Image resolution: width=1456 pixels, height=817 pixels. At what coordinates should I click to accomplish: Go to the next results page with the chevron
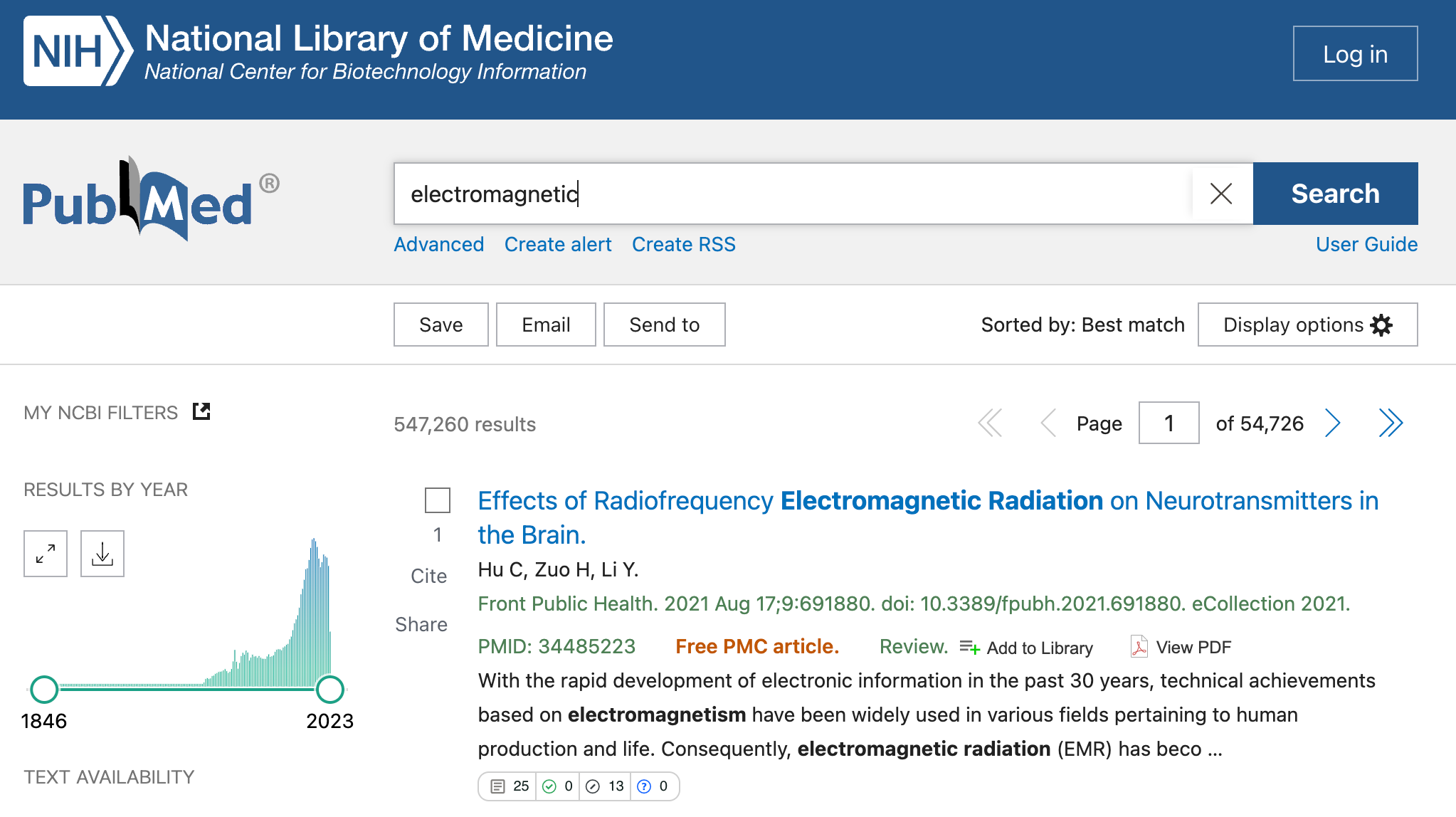(x=1333, y=423)
